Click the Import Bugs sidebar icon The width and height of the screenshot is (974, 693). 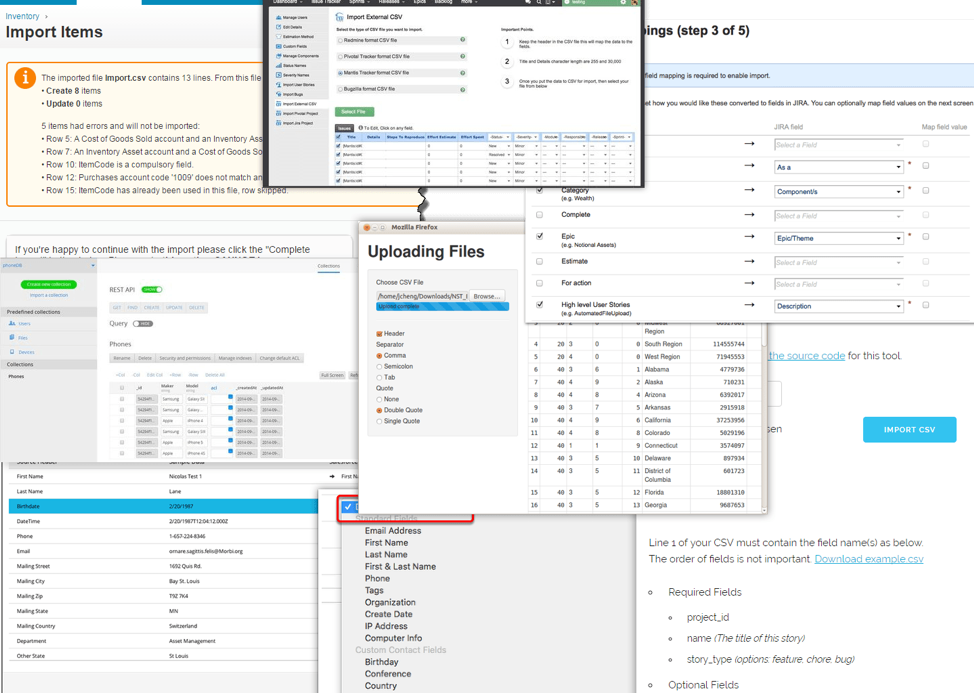279,94
